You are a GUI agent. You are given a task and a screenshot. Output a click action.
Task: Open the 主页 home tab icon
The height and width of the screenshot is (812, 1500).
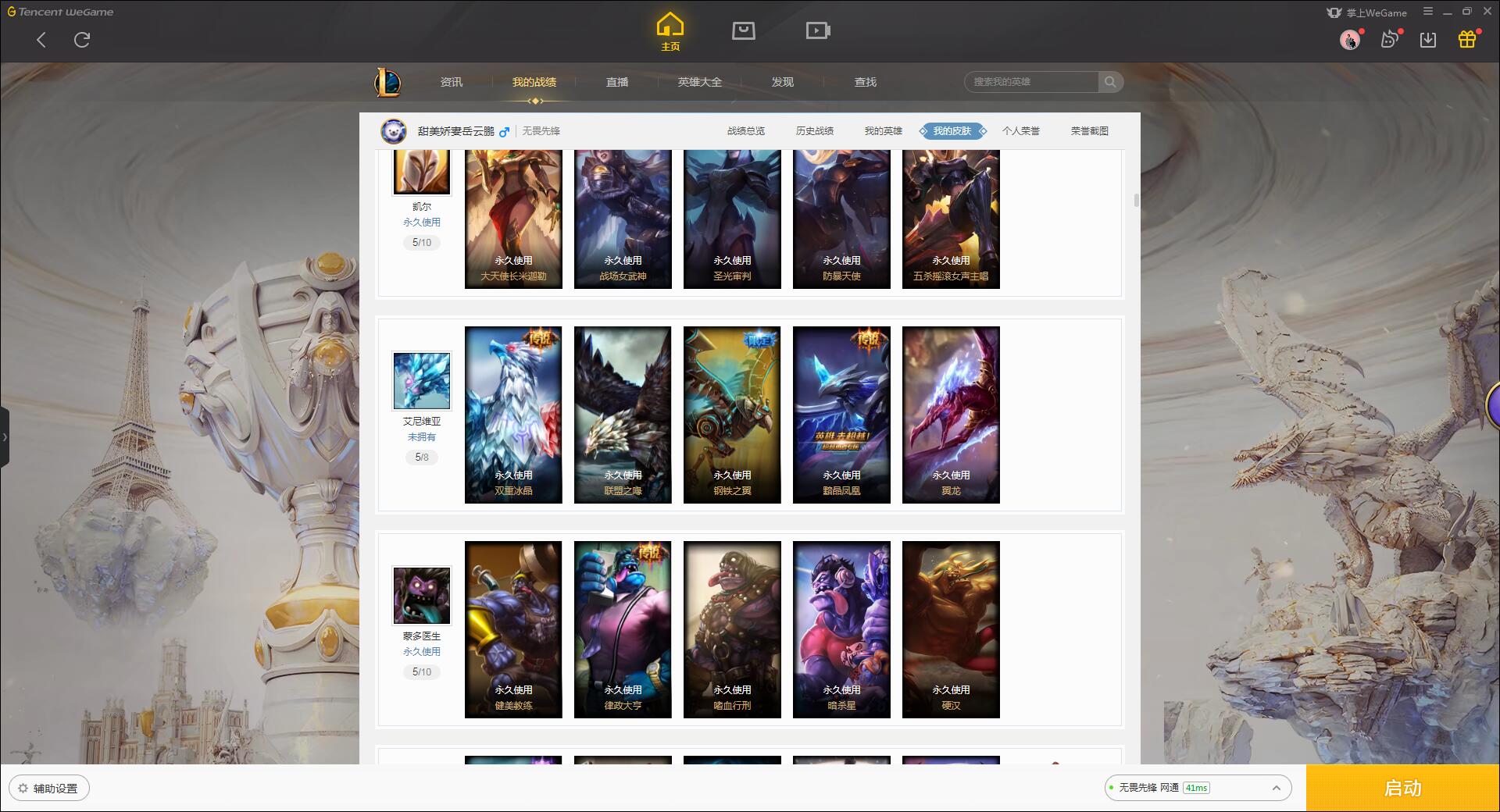tap(670, 31)
